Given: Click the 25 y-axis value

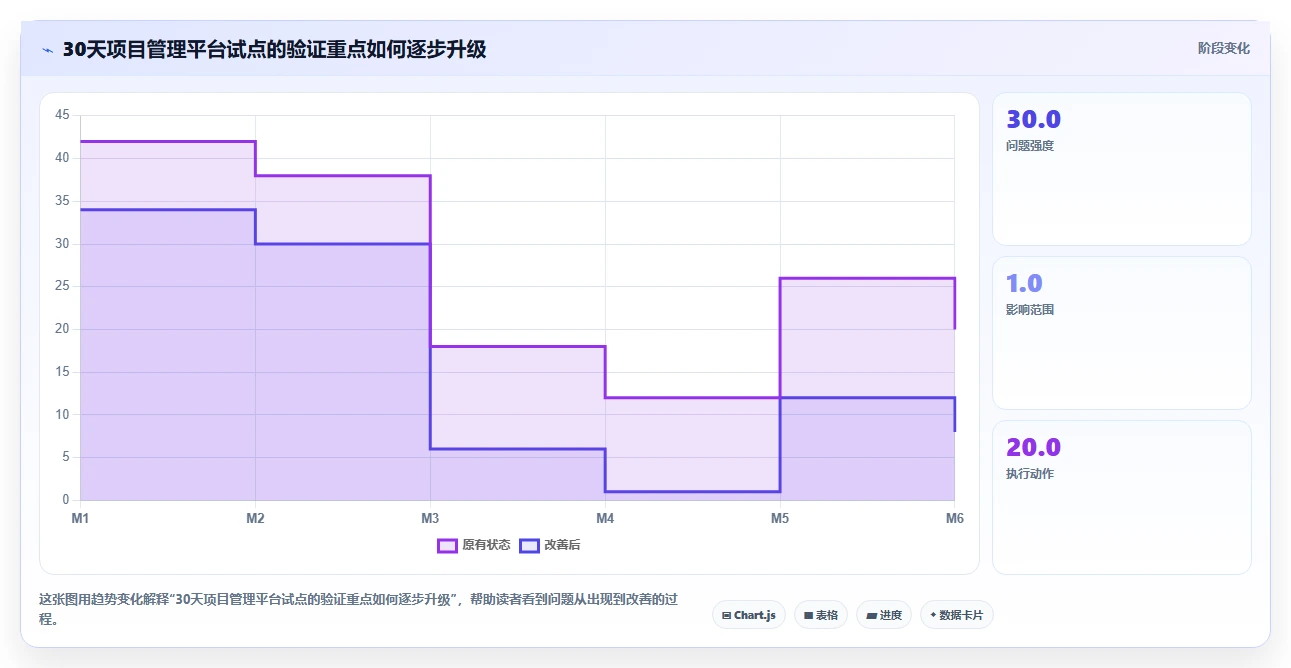Looking at the screenshot, I should click(62, 286).
